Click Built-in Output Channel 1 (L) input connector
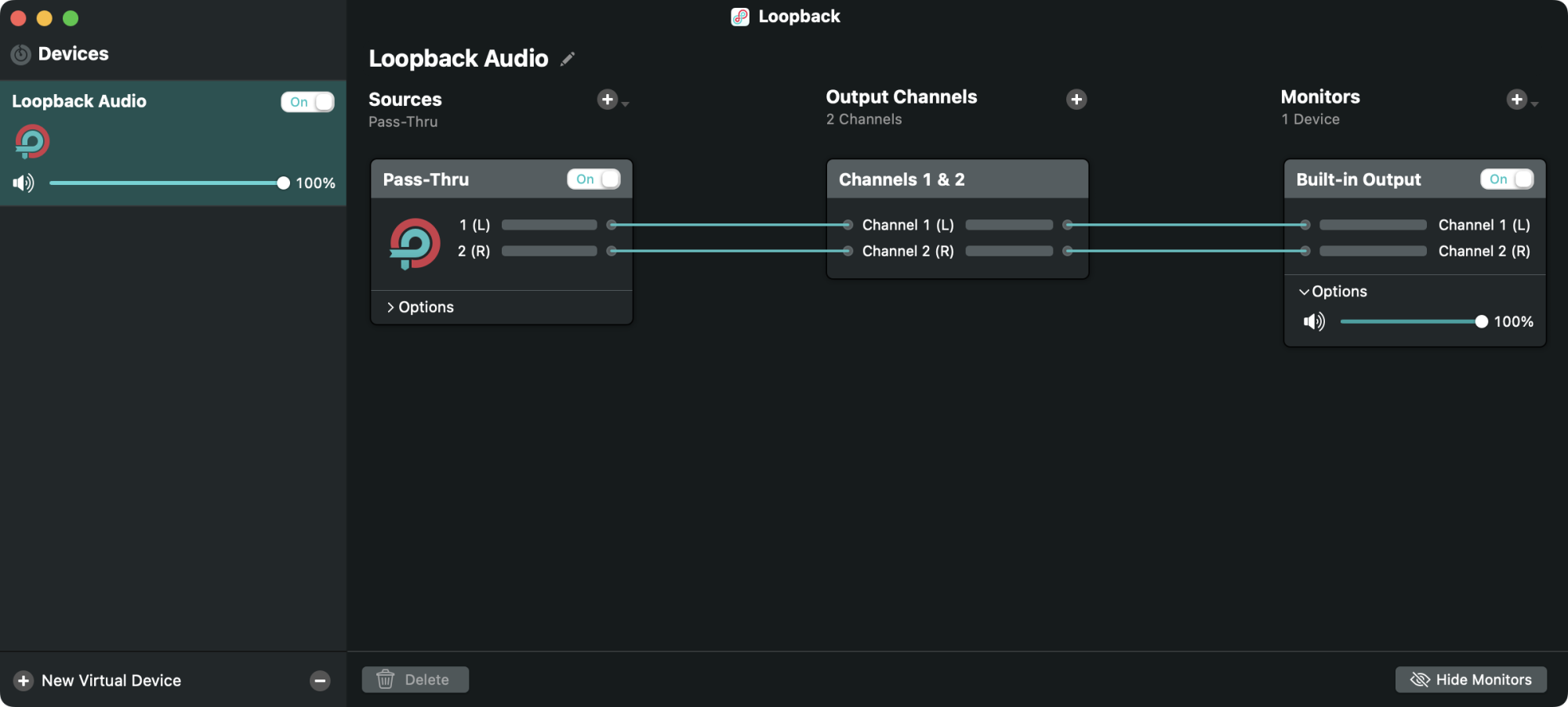The height and width of the screenshot is (707, 1568). click(1305, 225)
